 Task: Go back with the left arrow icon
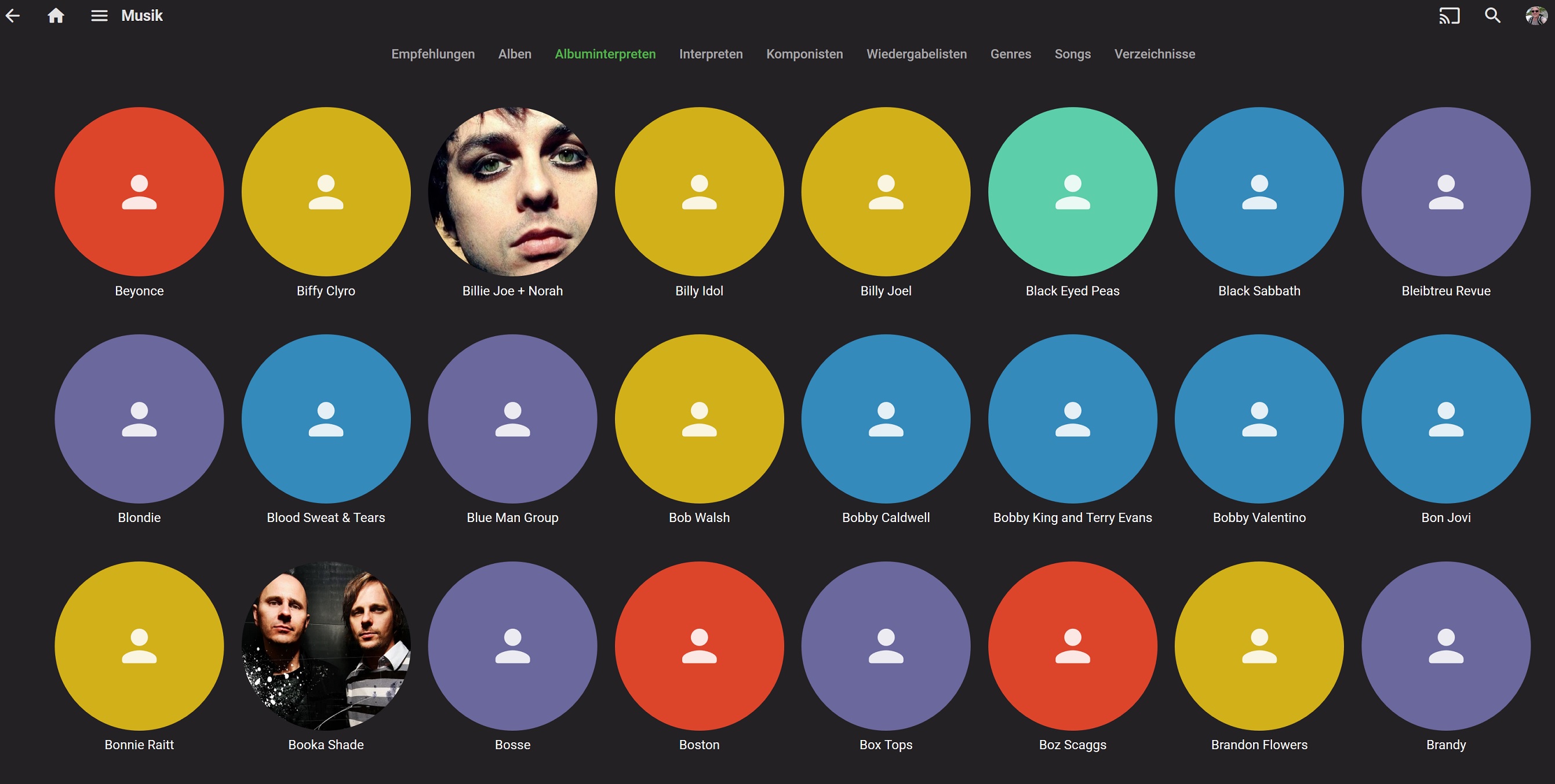(x=13, y=16)
